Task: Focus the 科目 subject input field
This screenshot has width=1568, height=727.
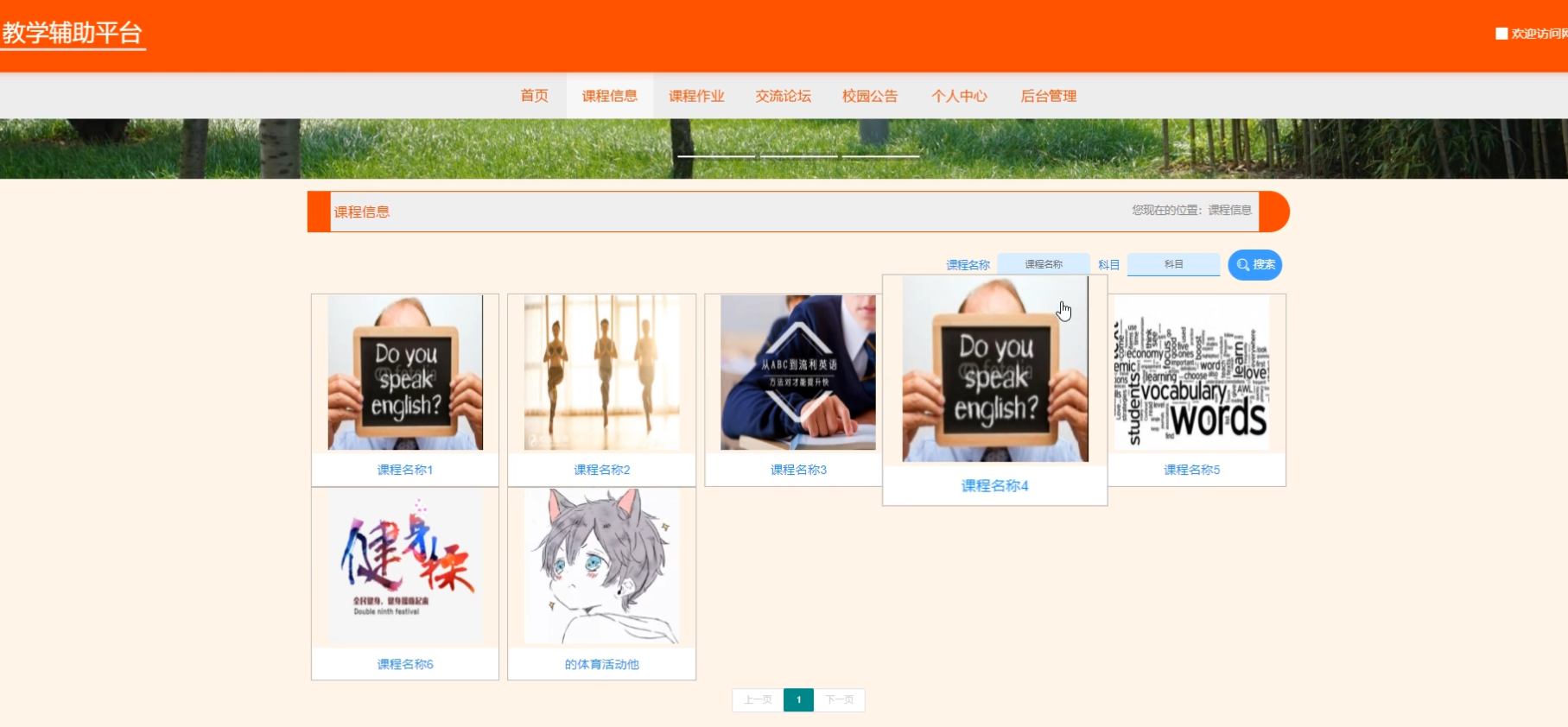Action: (x=1173, y=264)
